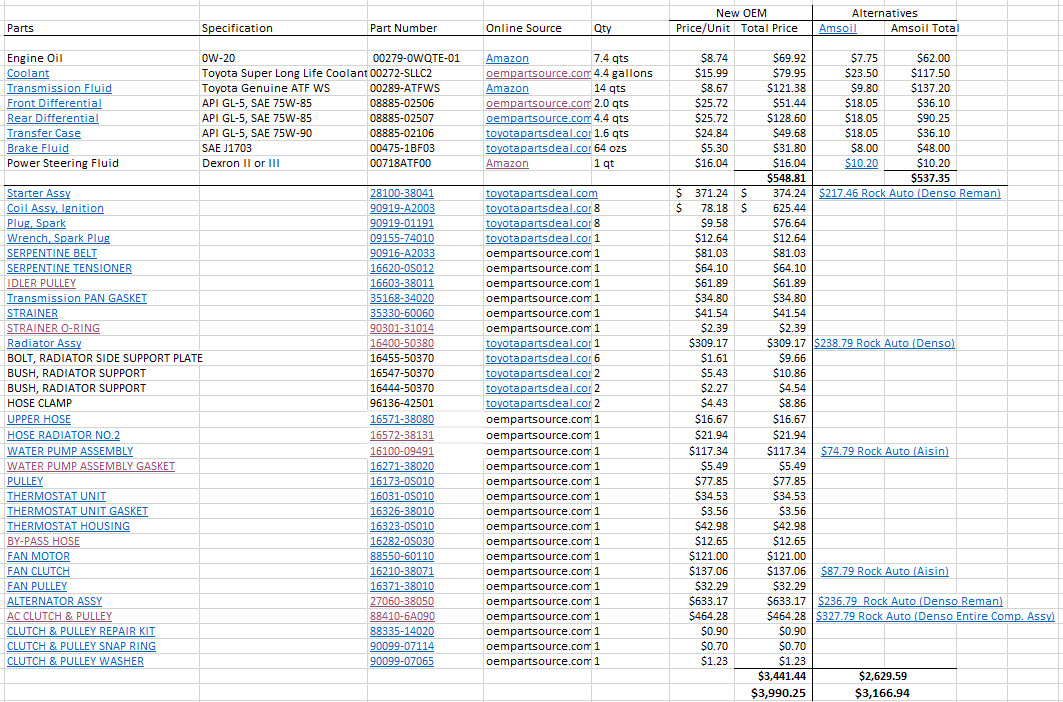Open the STRAINER O-RING link
The width and height of the screenshot is (1063, 702).
pos(54,328)
